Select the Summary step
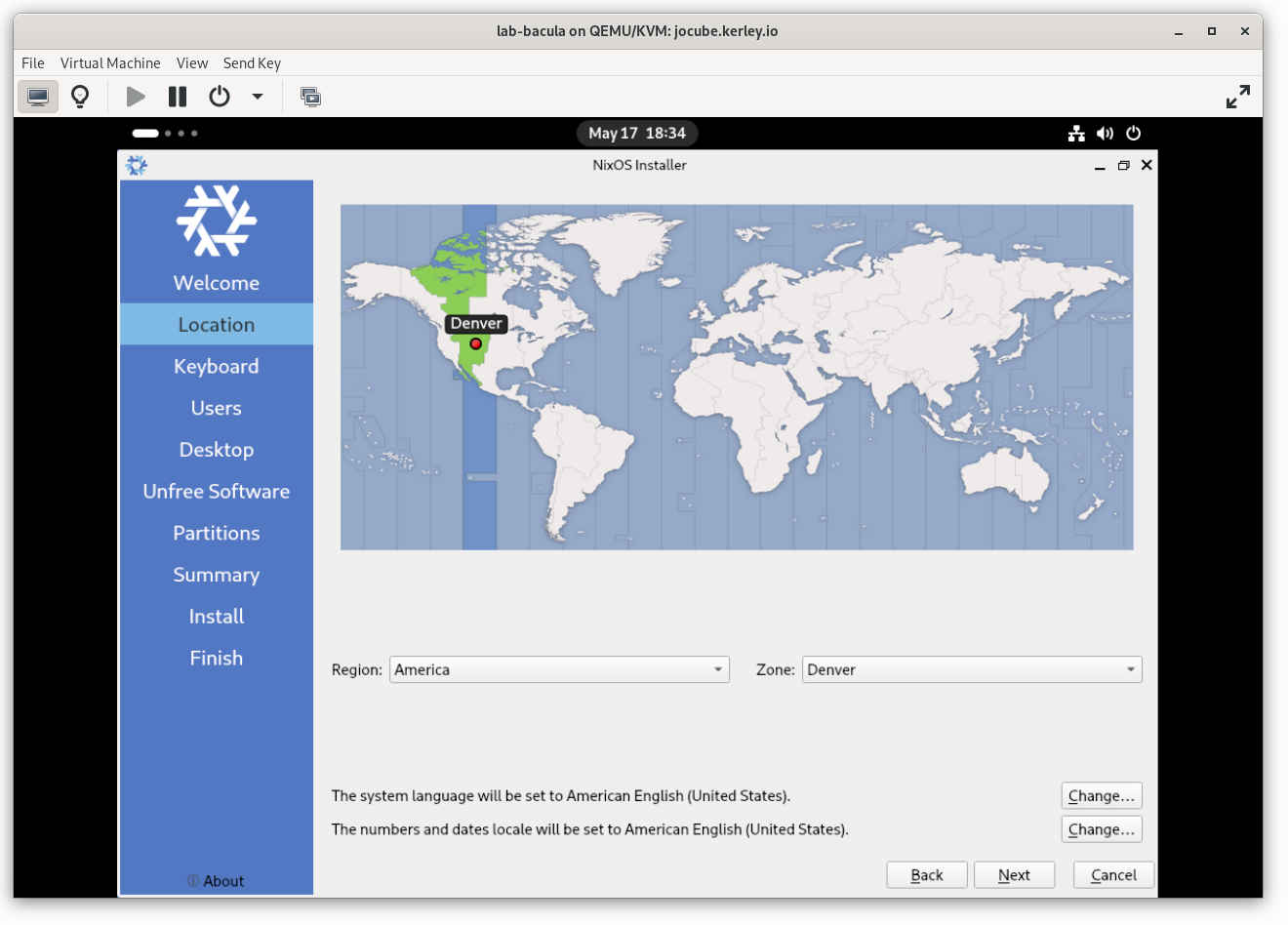The width and height of the screenshot is (1288, 925). point(217,575)
